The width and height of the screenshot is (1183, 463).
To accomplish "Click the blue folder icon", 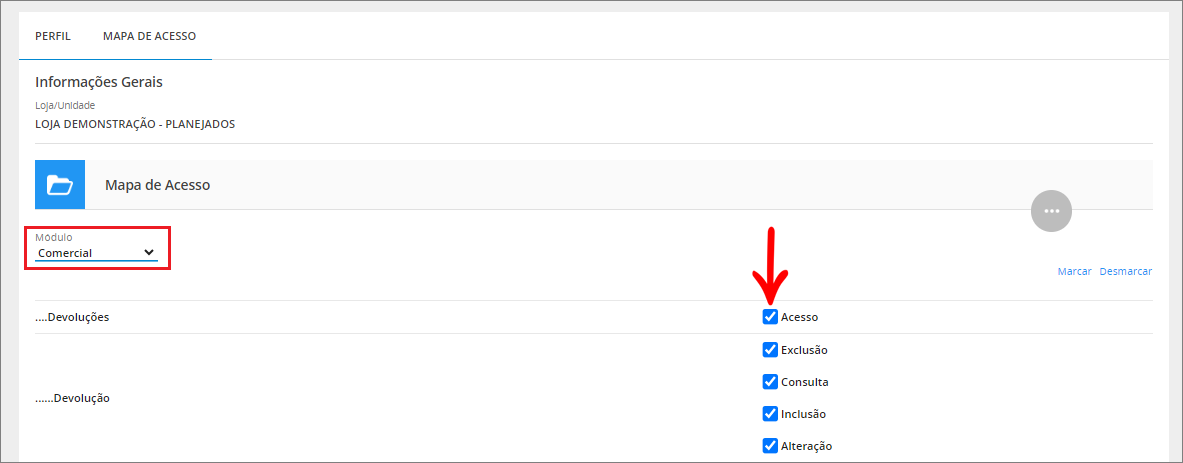I will point(60,184).
